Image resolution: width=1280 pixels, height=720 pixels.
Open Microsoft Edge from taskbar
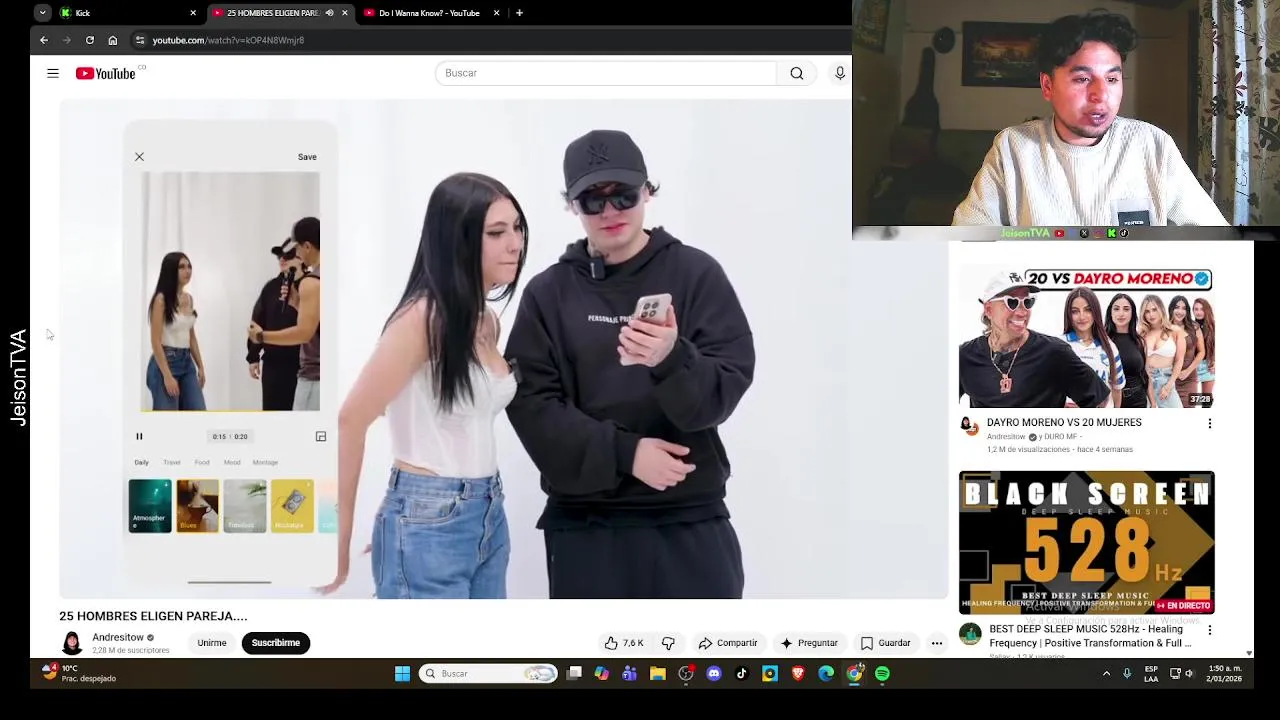click(826, 674)
